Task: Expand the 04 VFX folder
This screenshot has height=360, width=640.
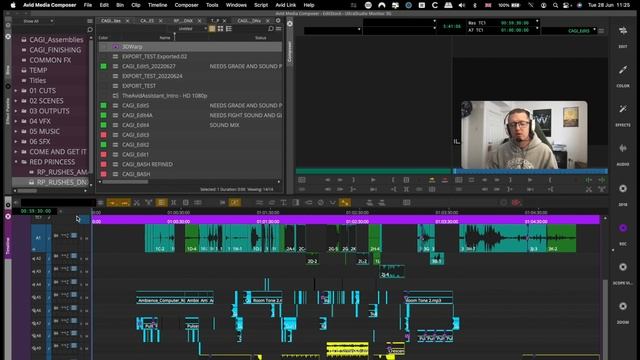Action: point(16,121)
